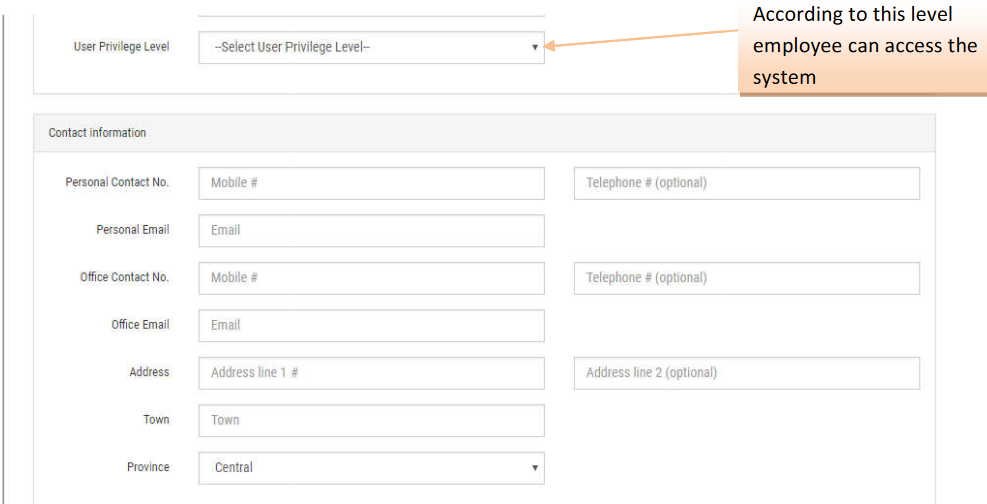Focus the Office Email input field
987x504 pixels.
pos(371,325)
